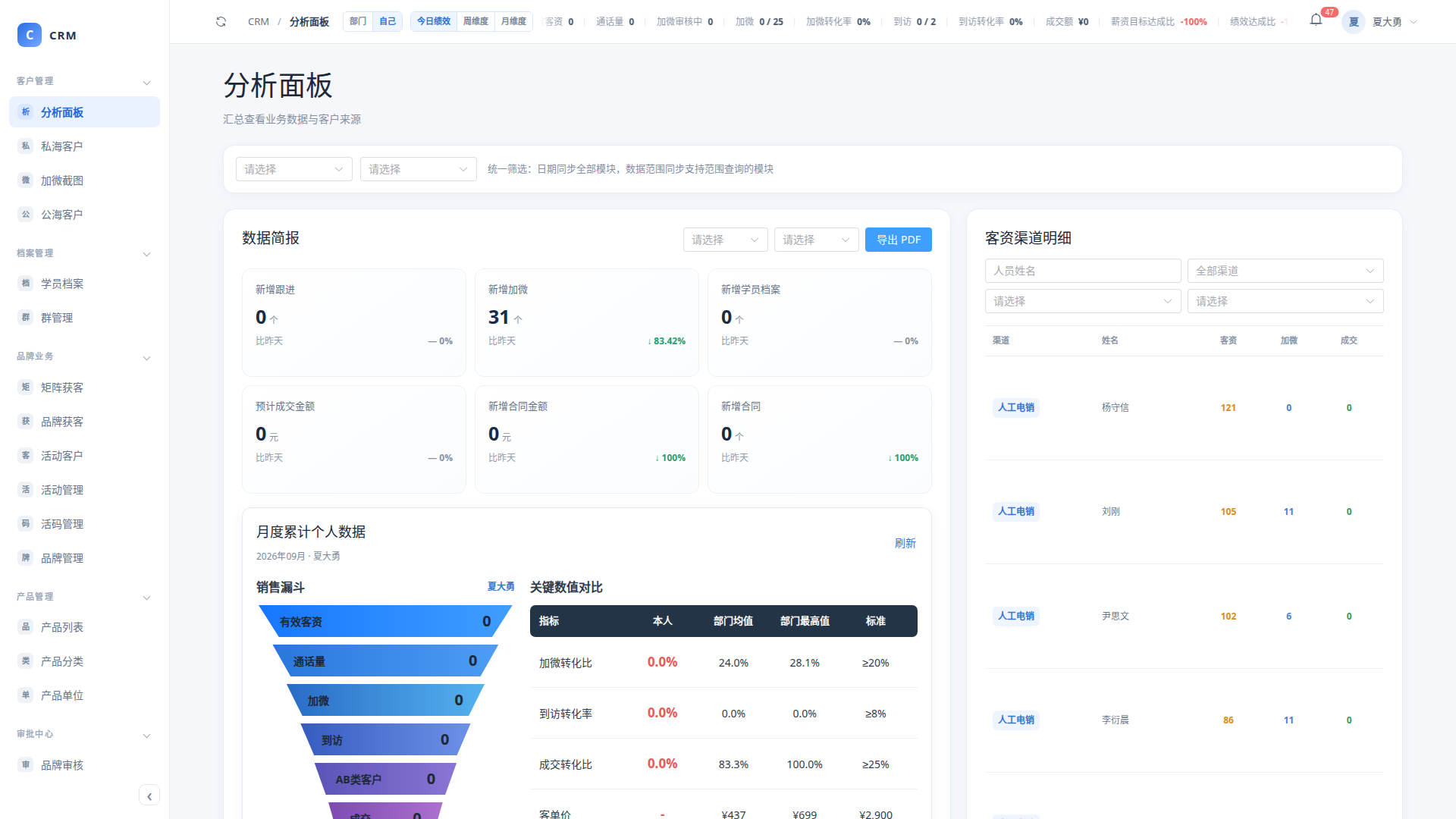The width and height of the screenshot is (1456, 819).
Task: Click the user avatar 夏
Action: [1354, 21]
